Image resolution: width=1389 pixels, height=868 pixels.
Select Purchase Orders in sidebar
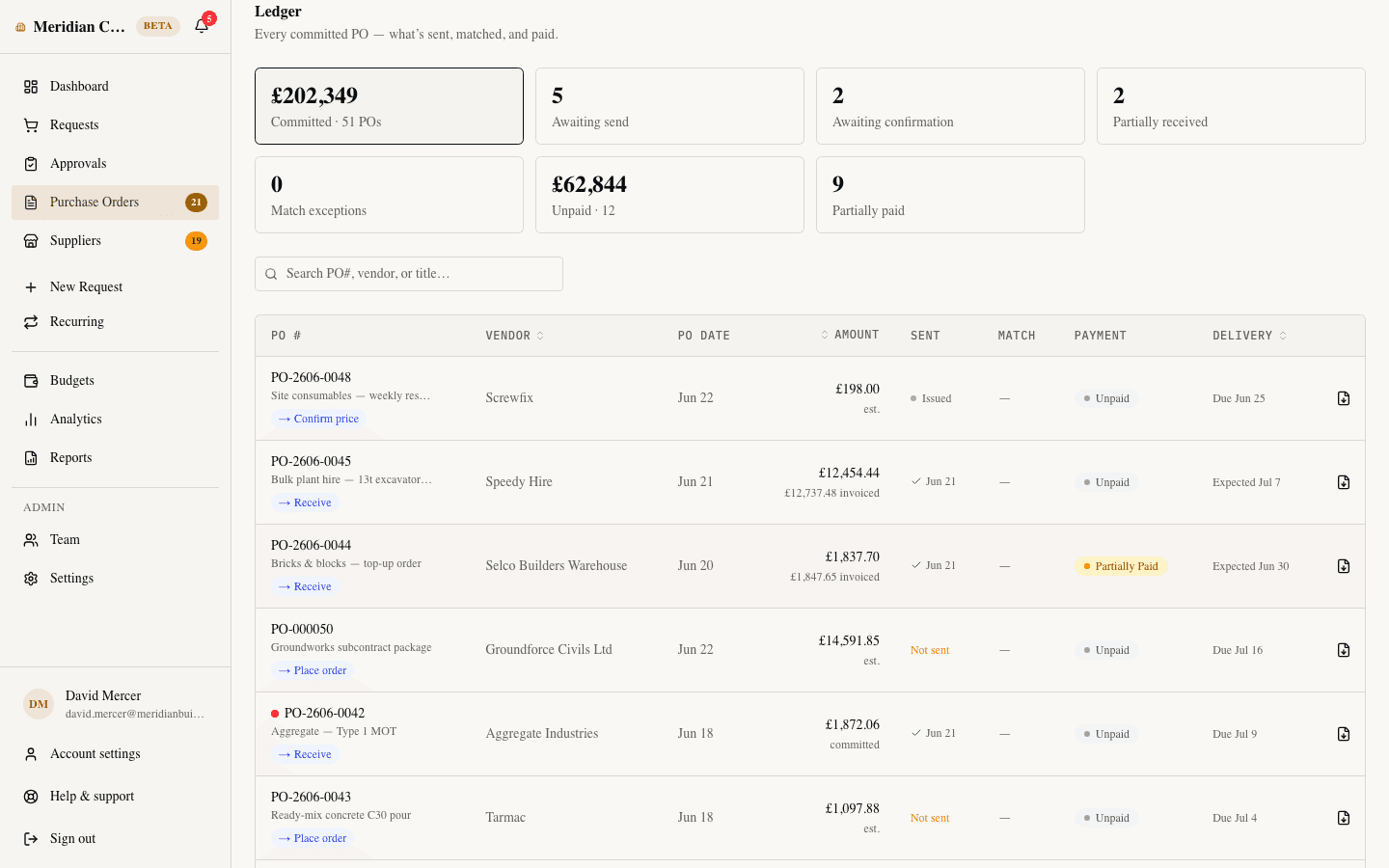[x=115, y=203]
